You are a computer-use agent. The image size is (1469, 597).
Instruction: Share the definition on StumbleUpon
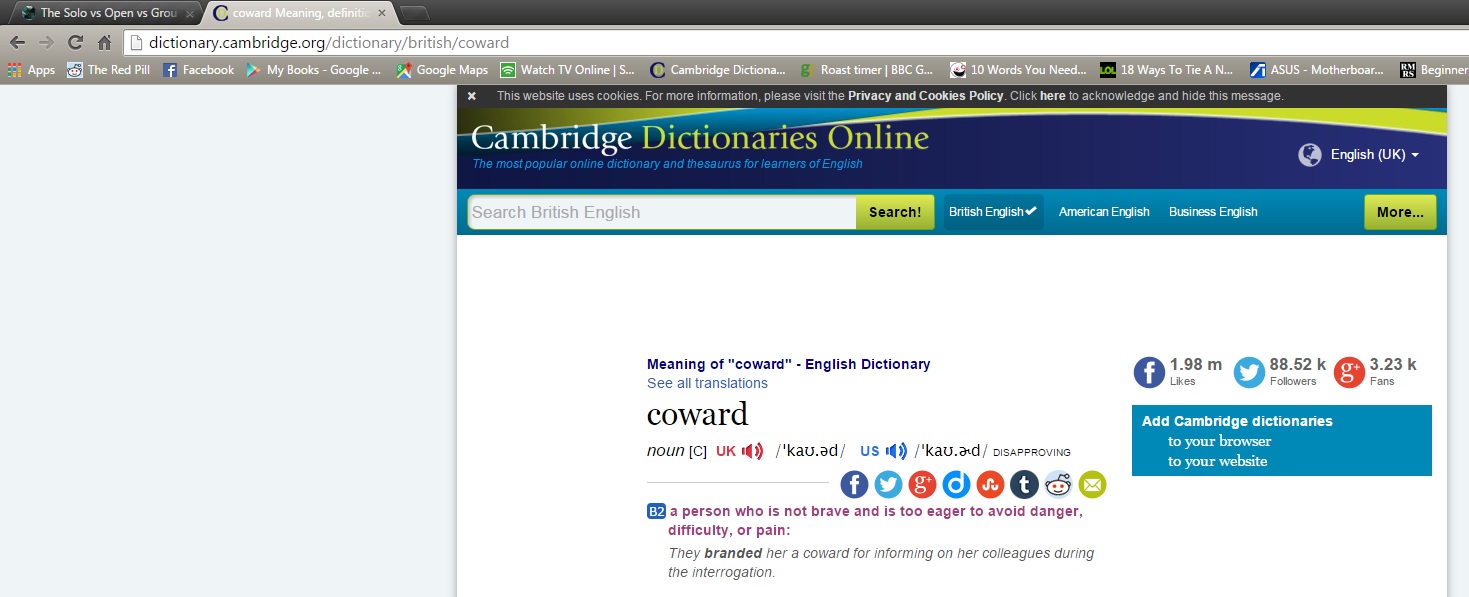click(x=990, y=485)
